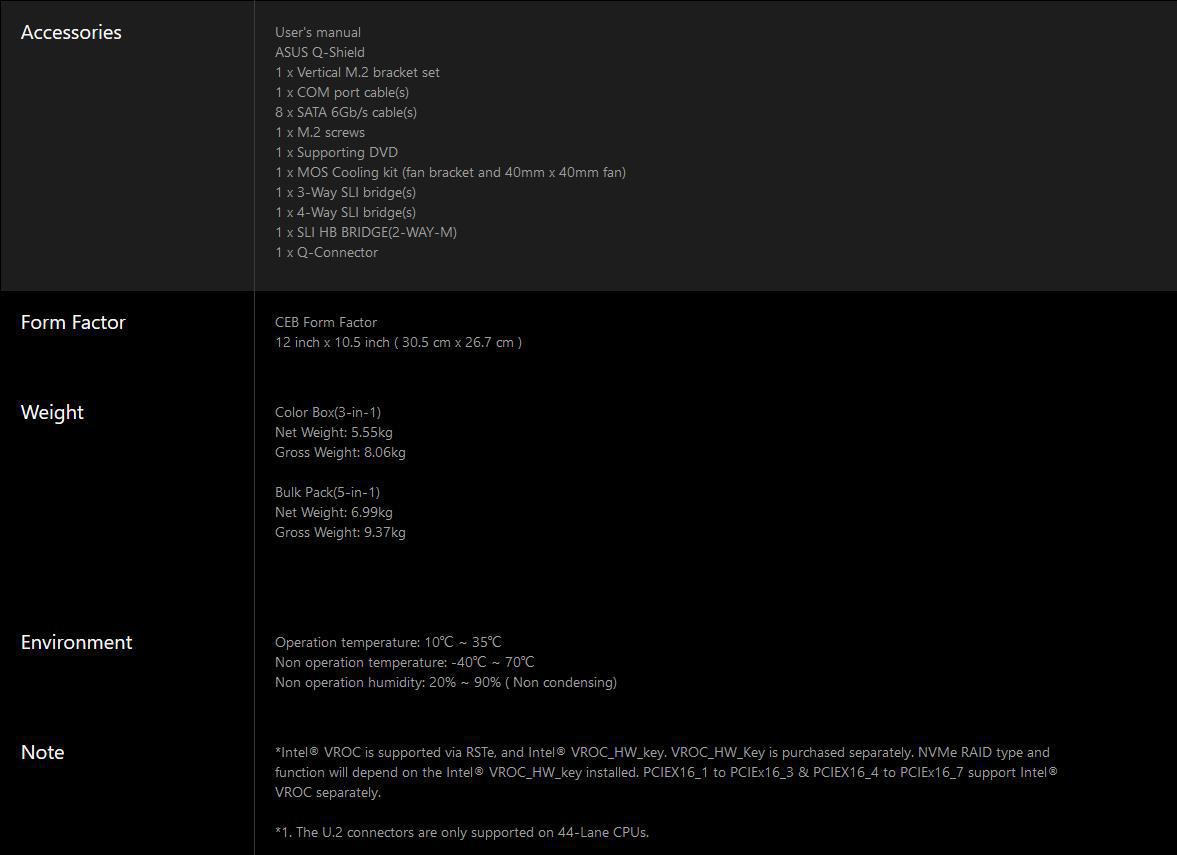Viewport: 1177px width, 855px height.
Task: Click the Weight section heading
Action: pos(53,413)
